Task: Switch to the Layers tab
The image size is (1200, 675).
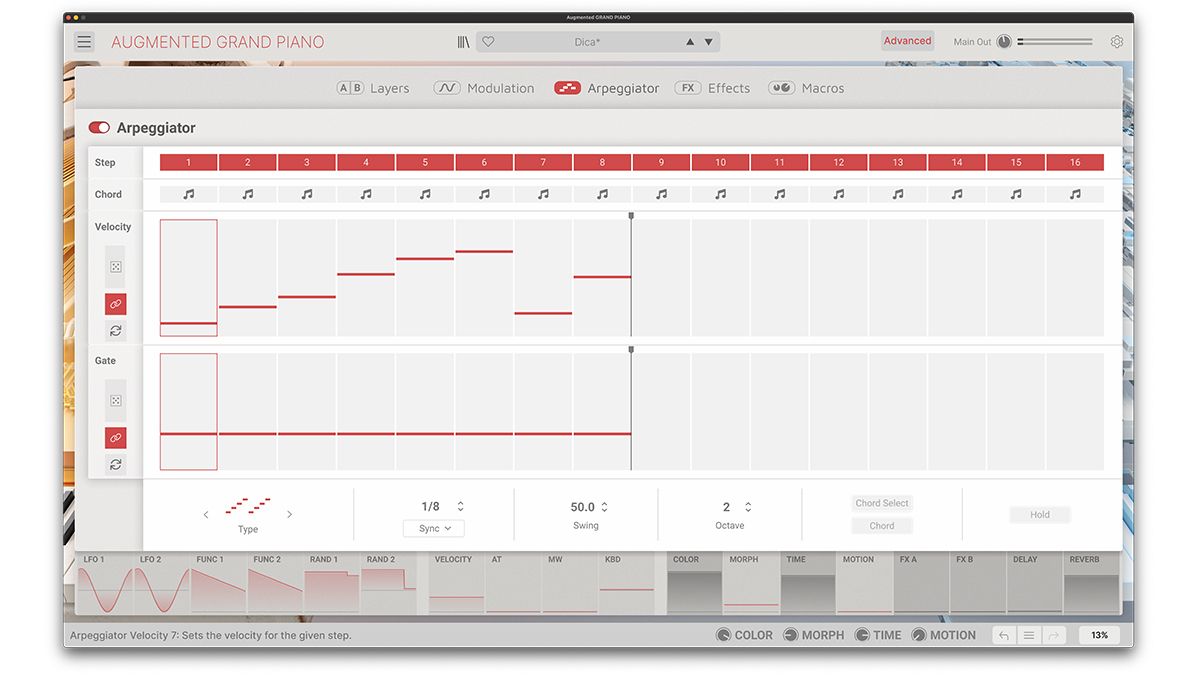Action: point(373,88)
